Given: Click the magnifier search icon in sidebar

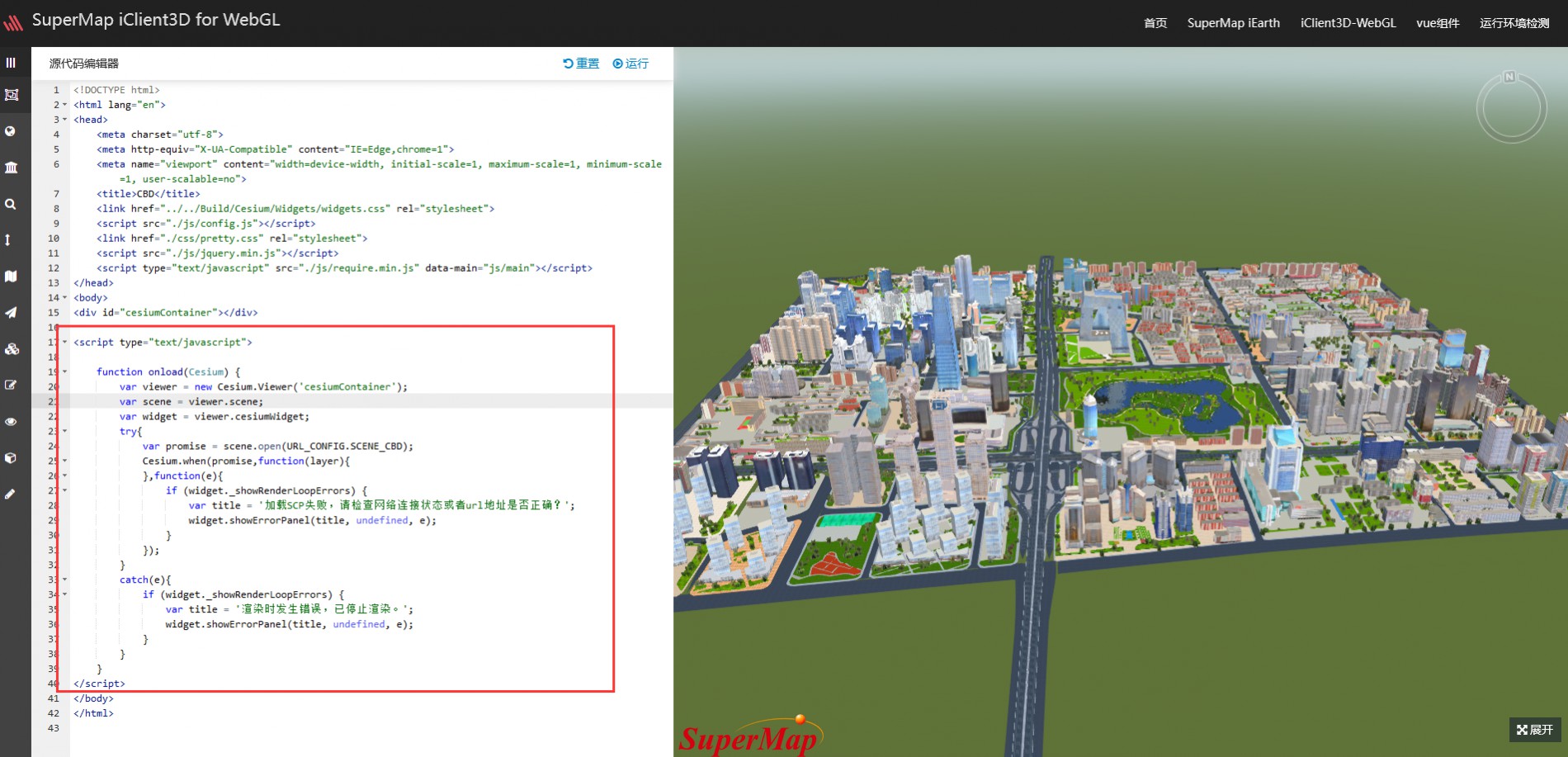Looking at the screenshot, I should pyautogui.click(x=10, y=204).
